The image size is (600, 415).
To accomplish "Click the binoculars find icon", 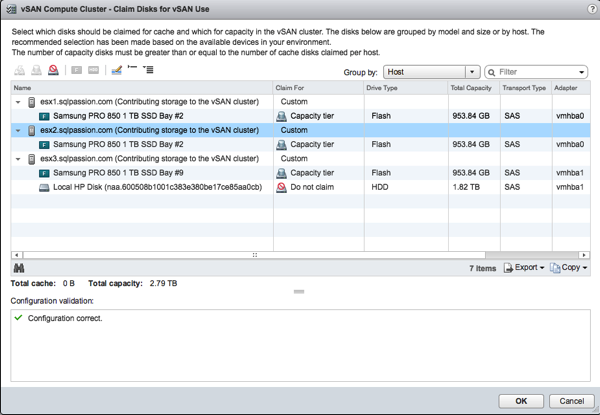I will 19,268.
